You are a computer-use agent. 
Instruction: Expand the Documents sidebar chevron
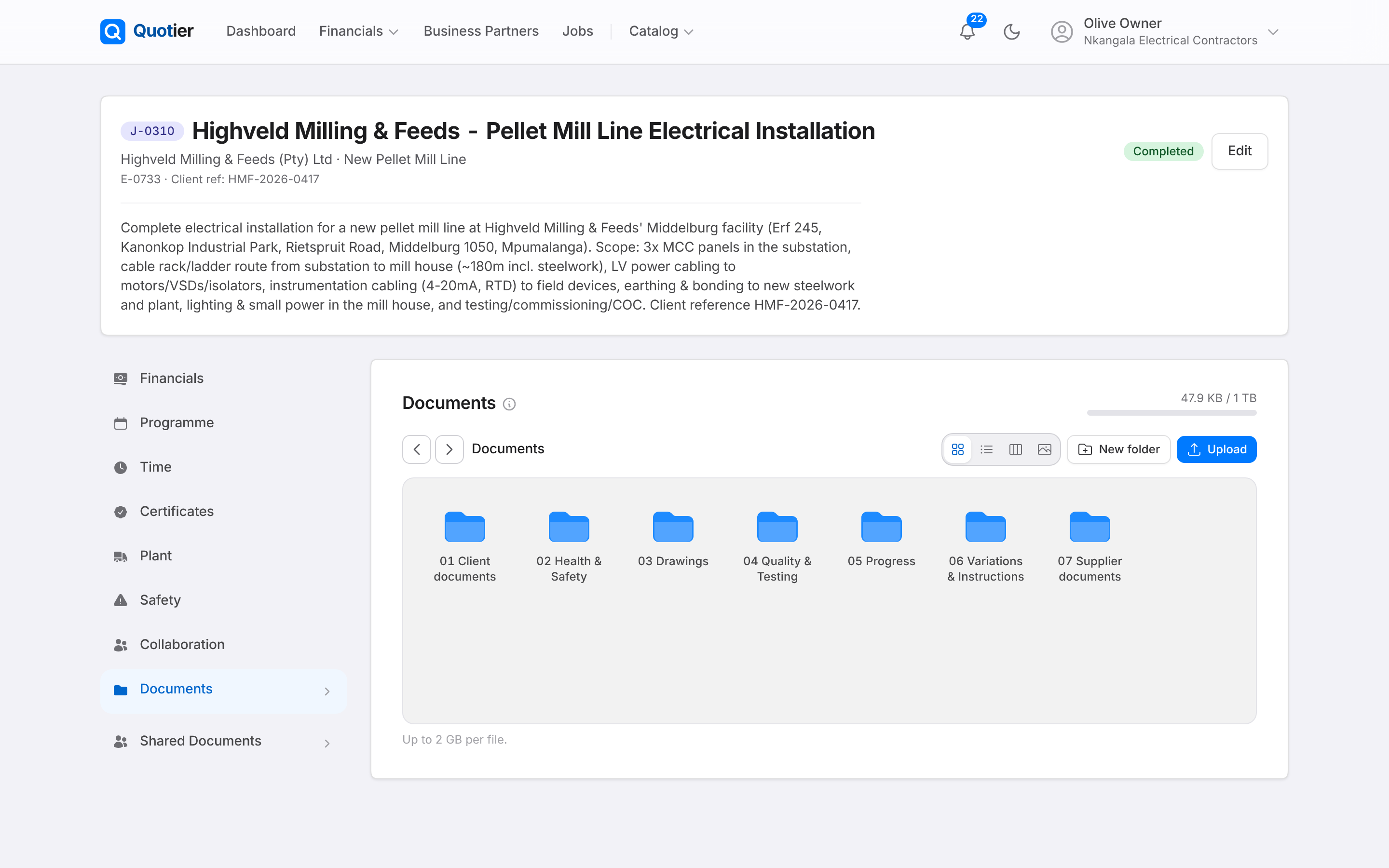[x=327, y=691]
